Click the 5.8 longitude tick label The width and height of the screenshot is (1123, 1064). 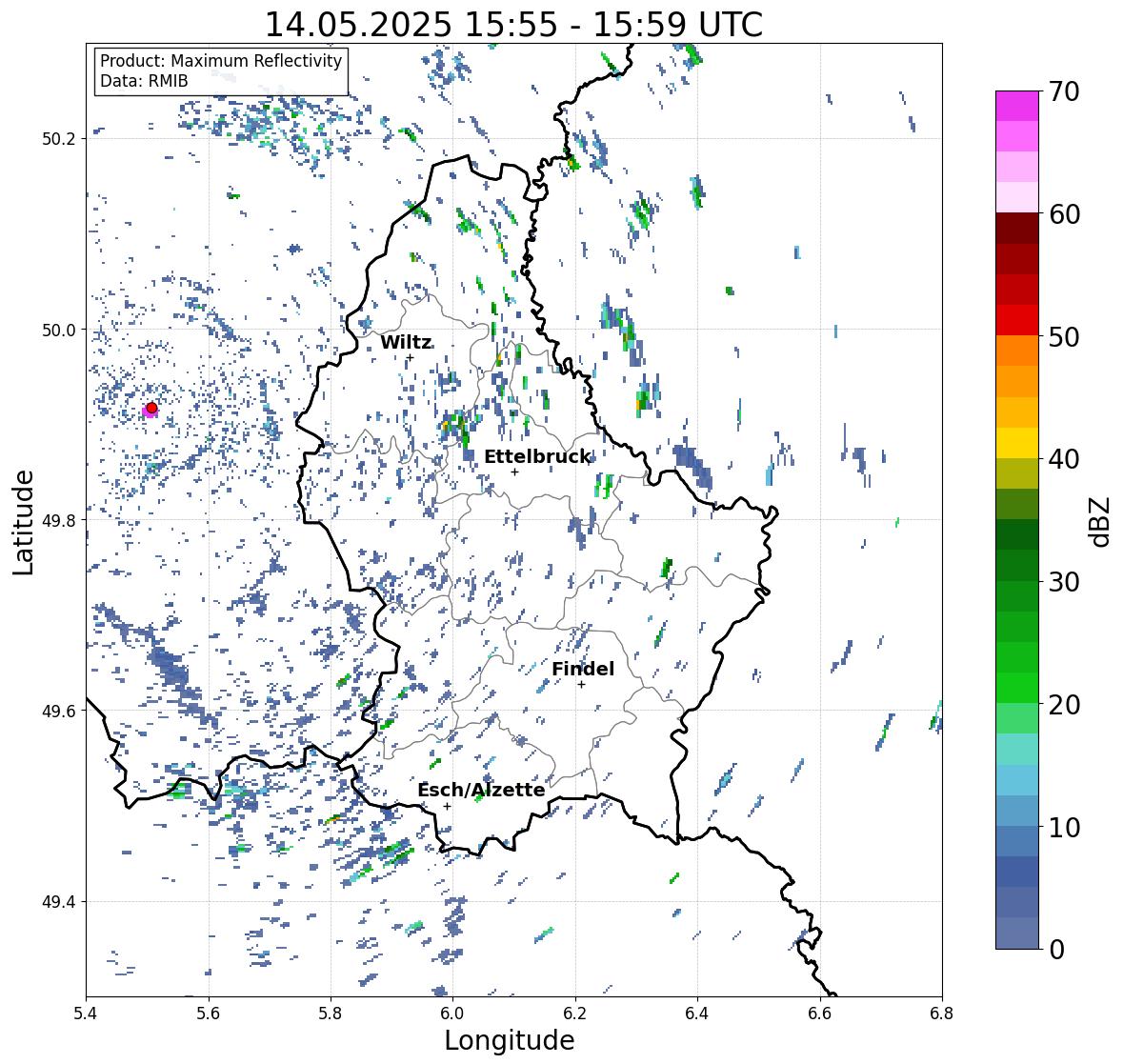pyautogui.click(x=331, y=1014)
